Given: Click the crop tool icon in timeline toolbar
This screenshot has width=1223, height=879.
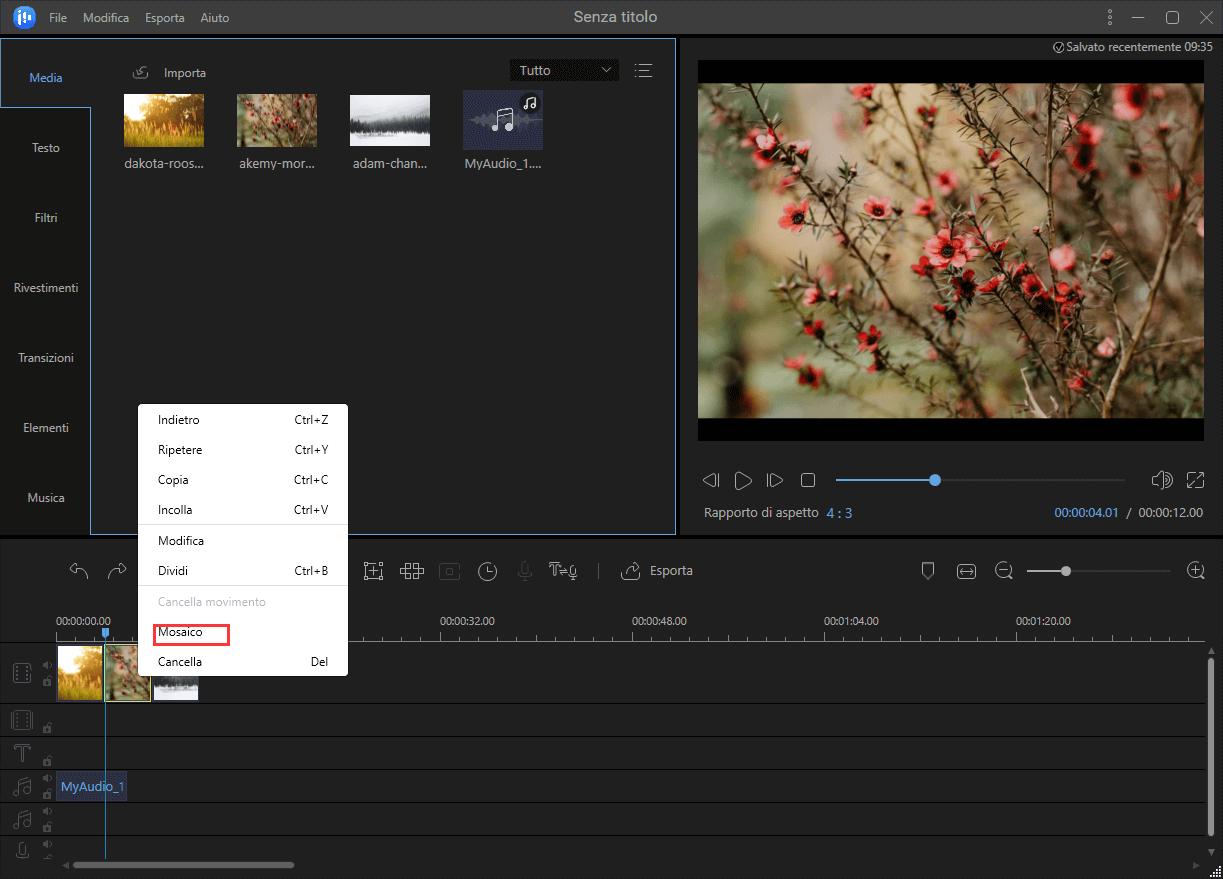Looking at the screenshot, I should (x=374, y=571).
